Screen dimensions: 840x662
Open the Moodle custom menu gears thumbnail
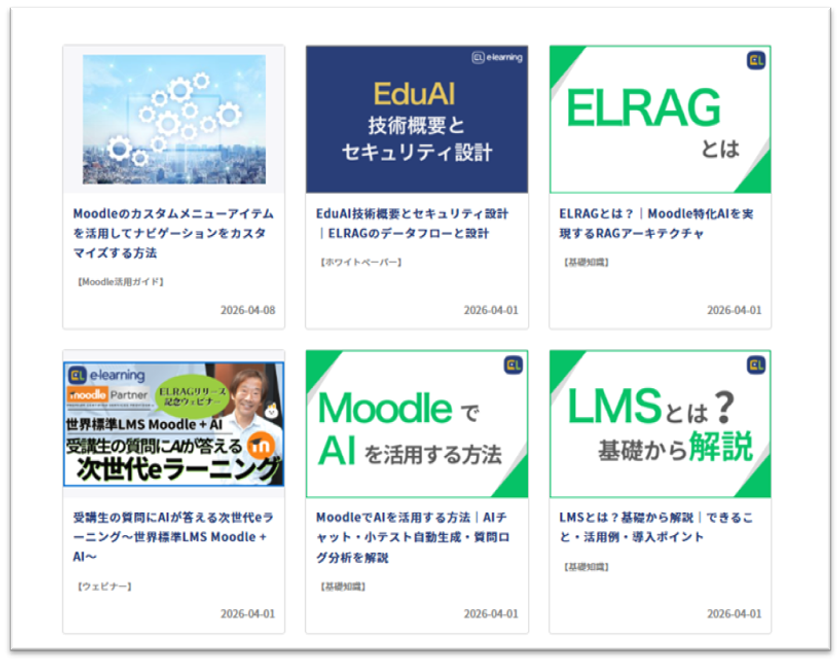click(x=174, y=119)
